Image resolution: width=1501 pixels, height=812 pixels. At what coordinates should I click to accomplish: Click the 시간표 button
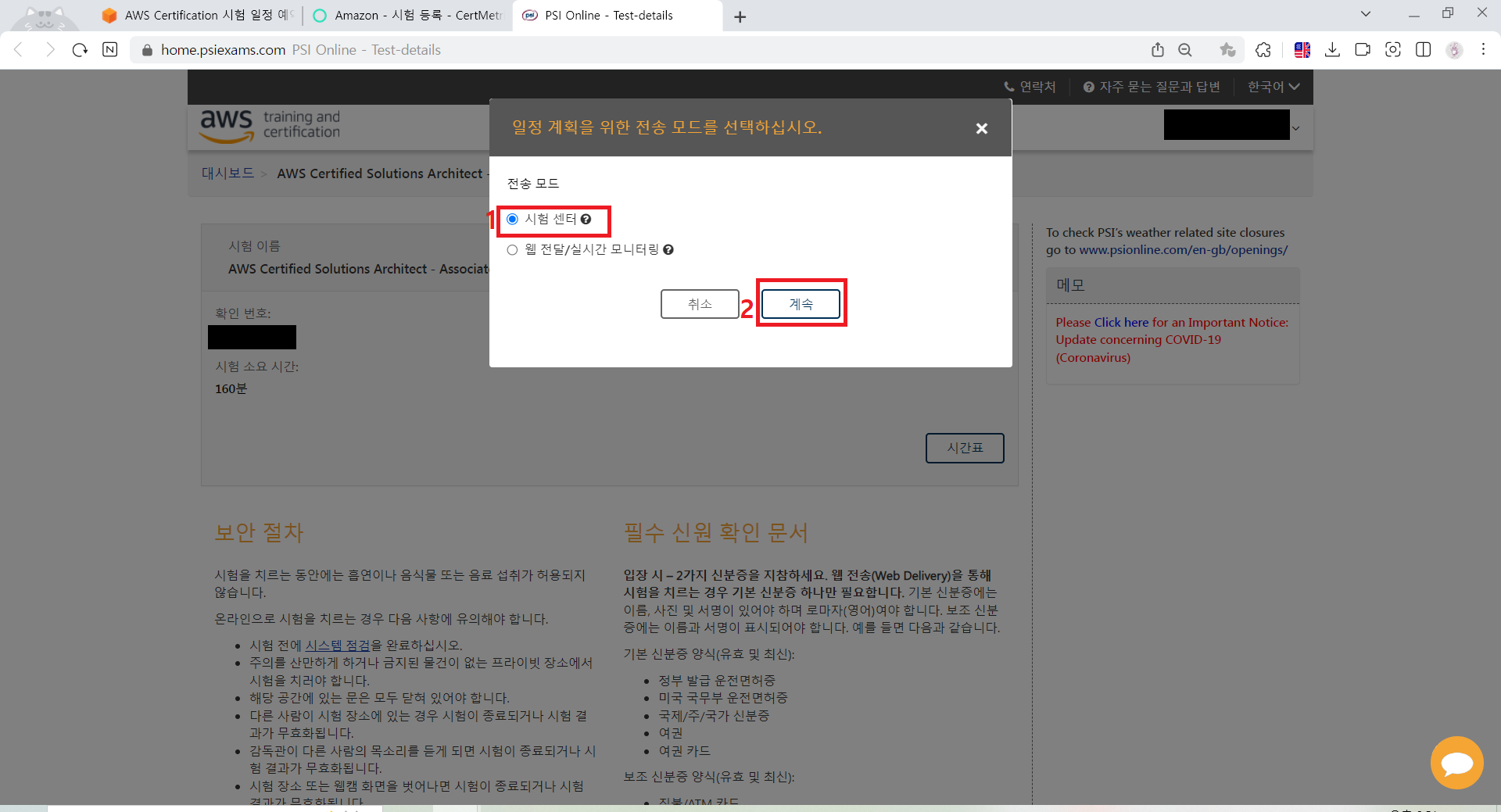click(965, 448)
